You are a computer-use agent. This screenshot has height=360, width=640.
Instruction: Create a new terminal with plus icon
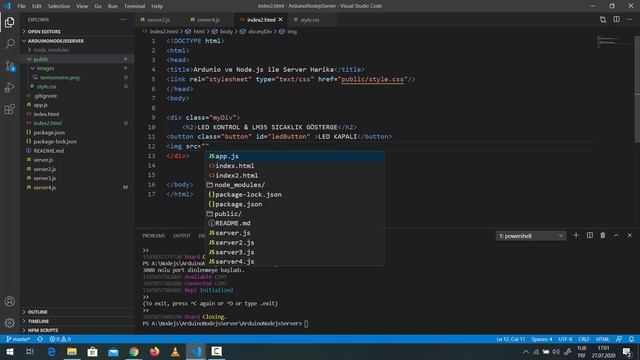pos(576,236)
